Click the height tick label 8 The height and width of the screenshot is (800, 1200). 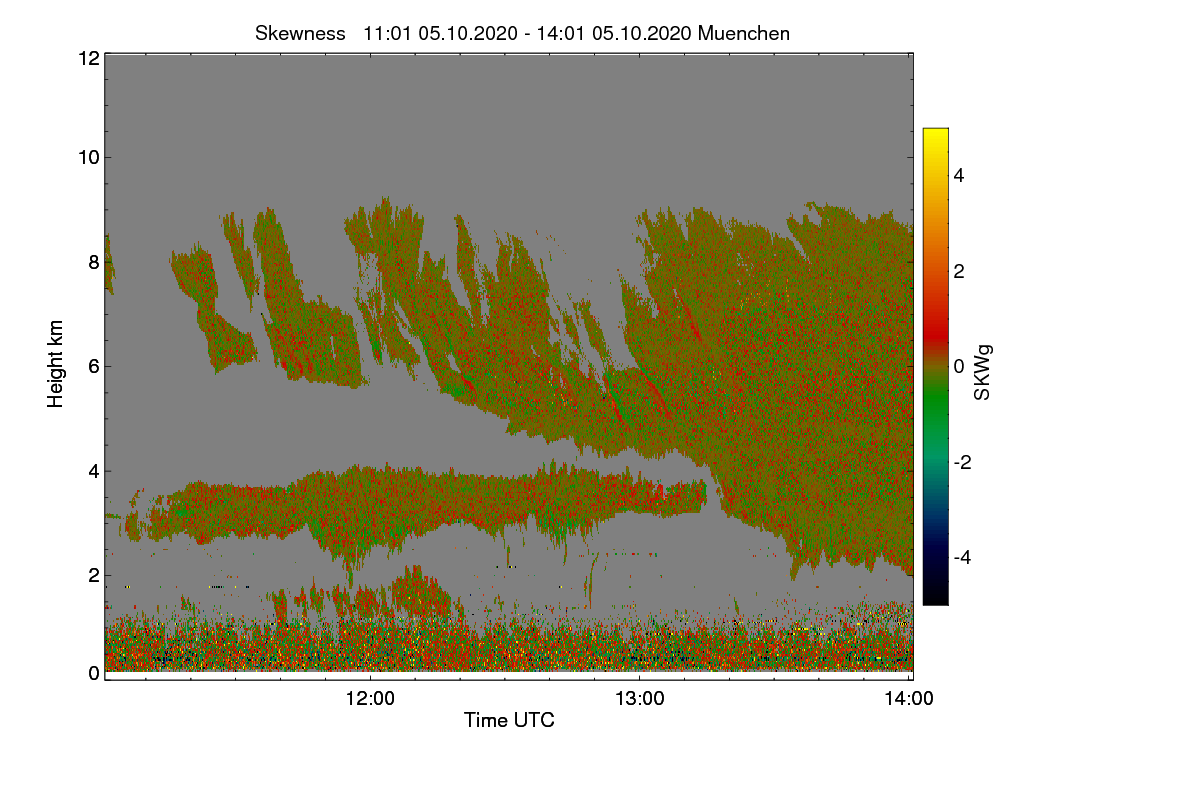93,262
